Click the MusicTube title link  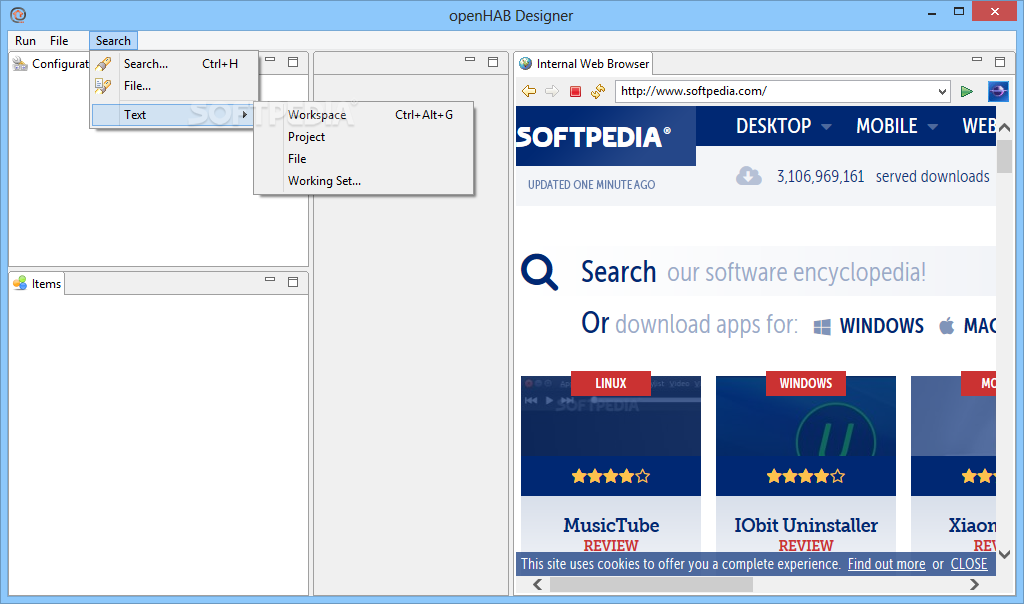tap(611, 525)
